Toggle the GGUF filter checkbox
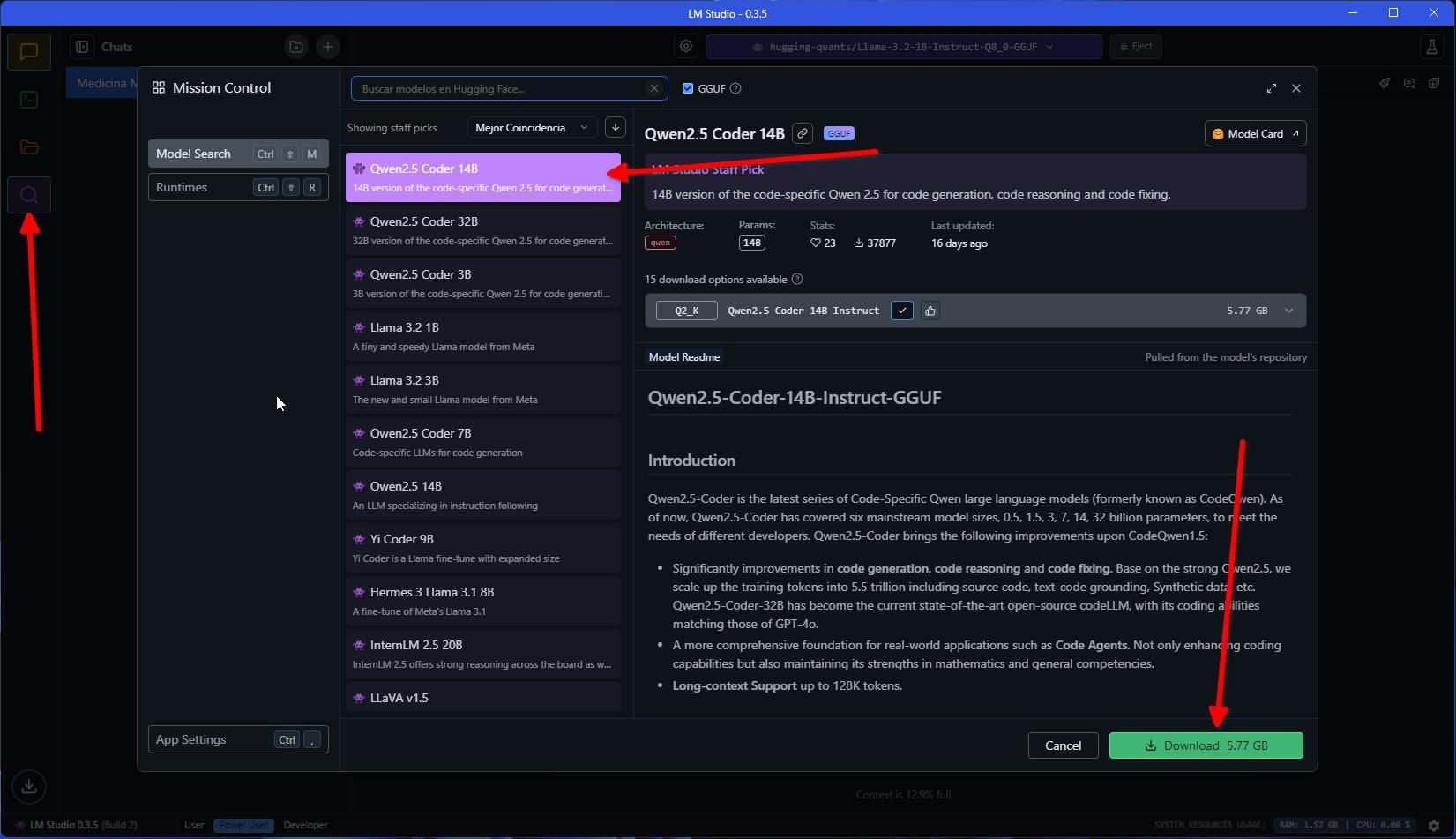 (688, 88)
